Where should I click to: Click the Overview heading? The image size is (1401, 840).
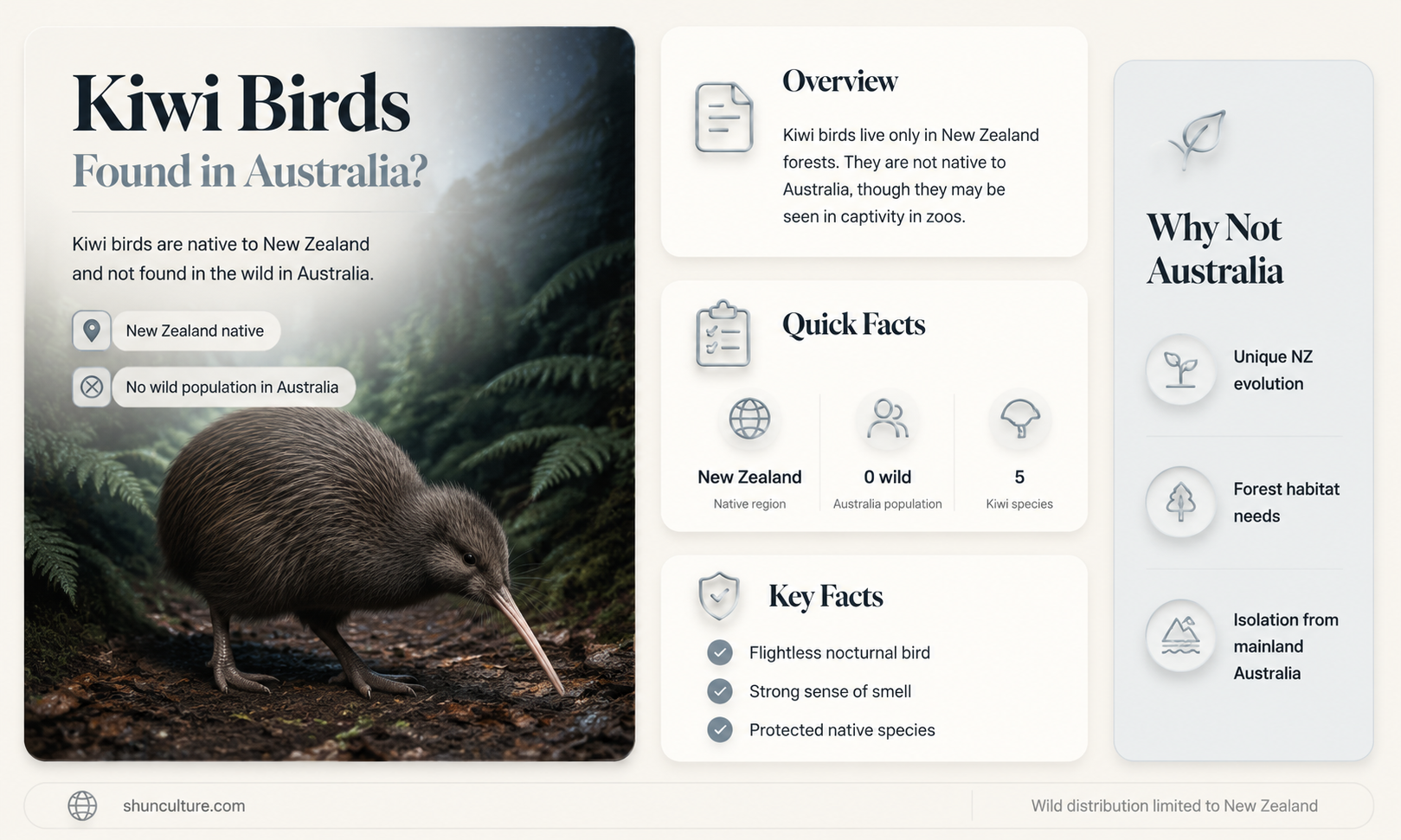coord(840,81)
